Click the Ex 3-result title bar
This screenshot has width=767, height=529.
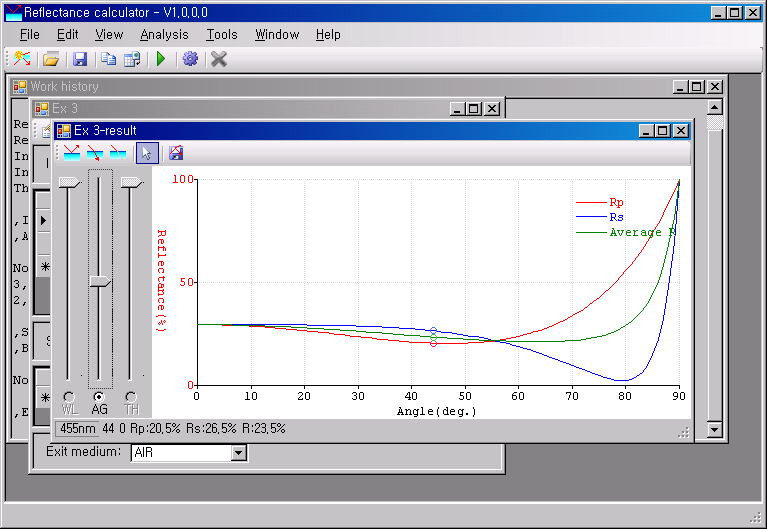tap(372, 131)
